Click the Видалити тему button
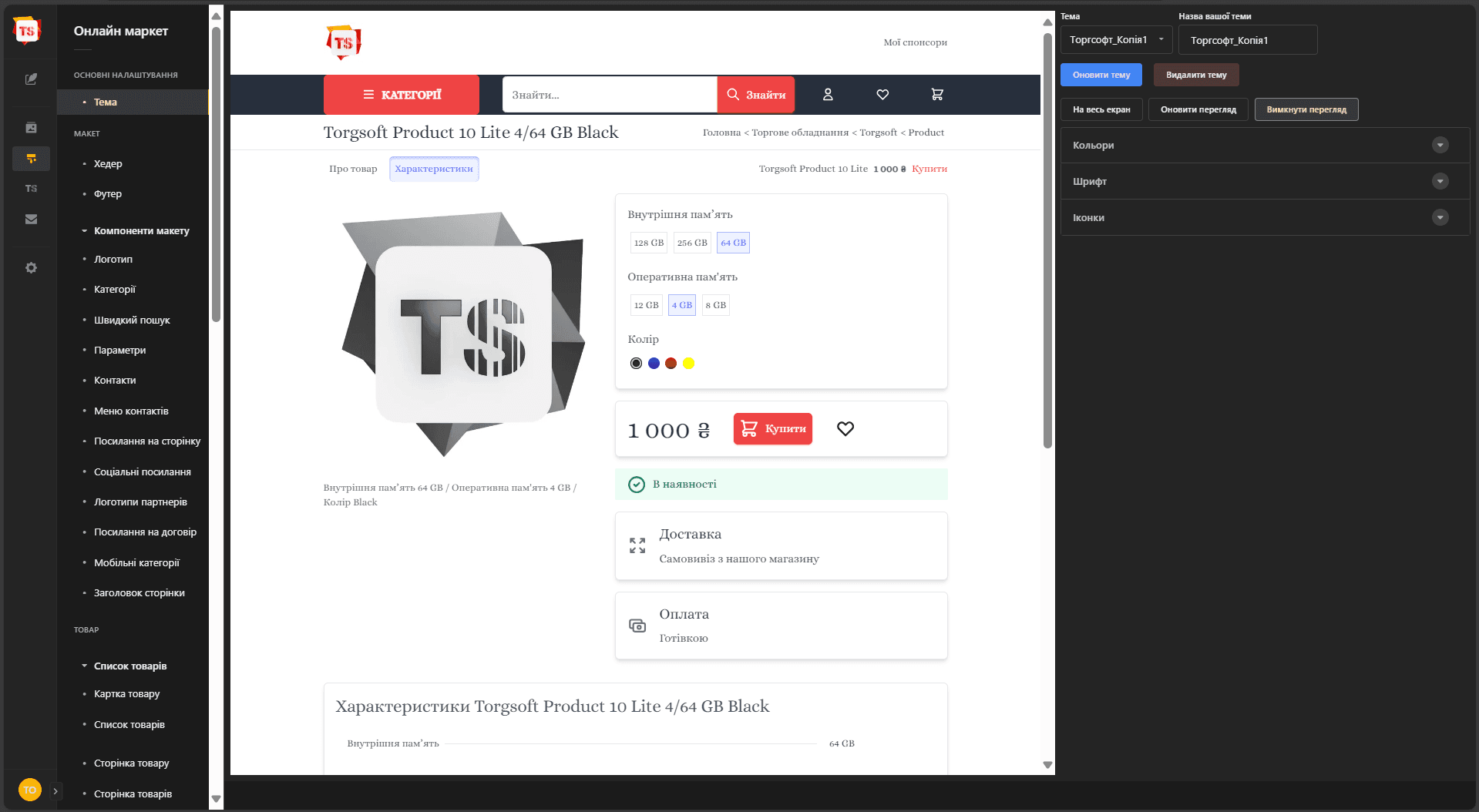Image resolution: width=1479 pixels, height=812 pixels. point(1196,75)
